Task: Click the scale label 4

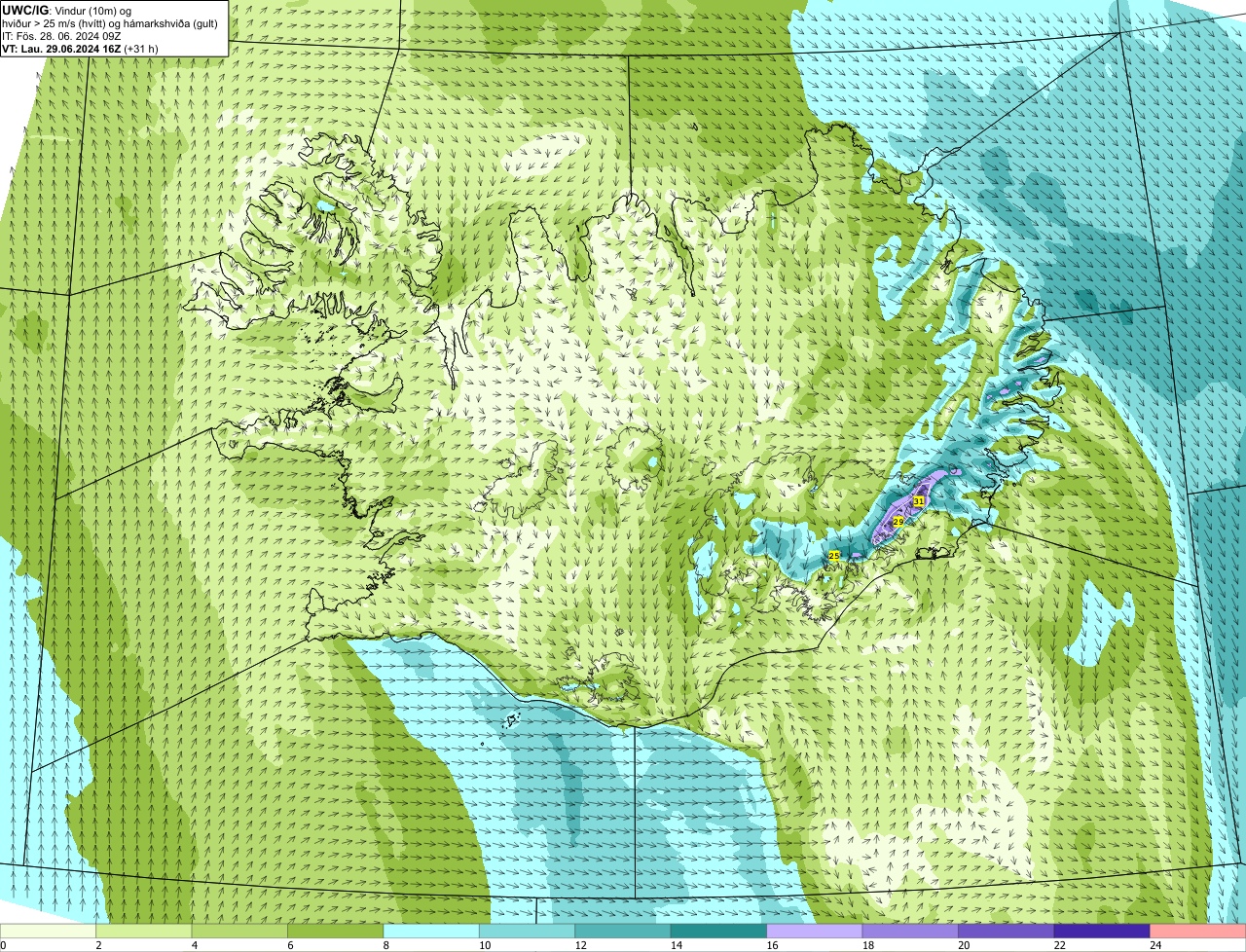Action: coord(195,945)
